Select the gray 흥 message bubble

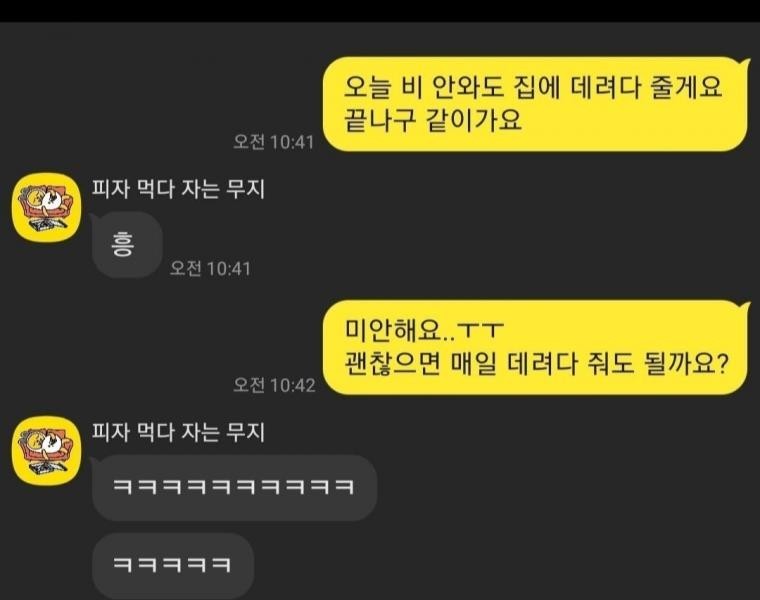tap(127, 245)
